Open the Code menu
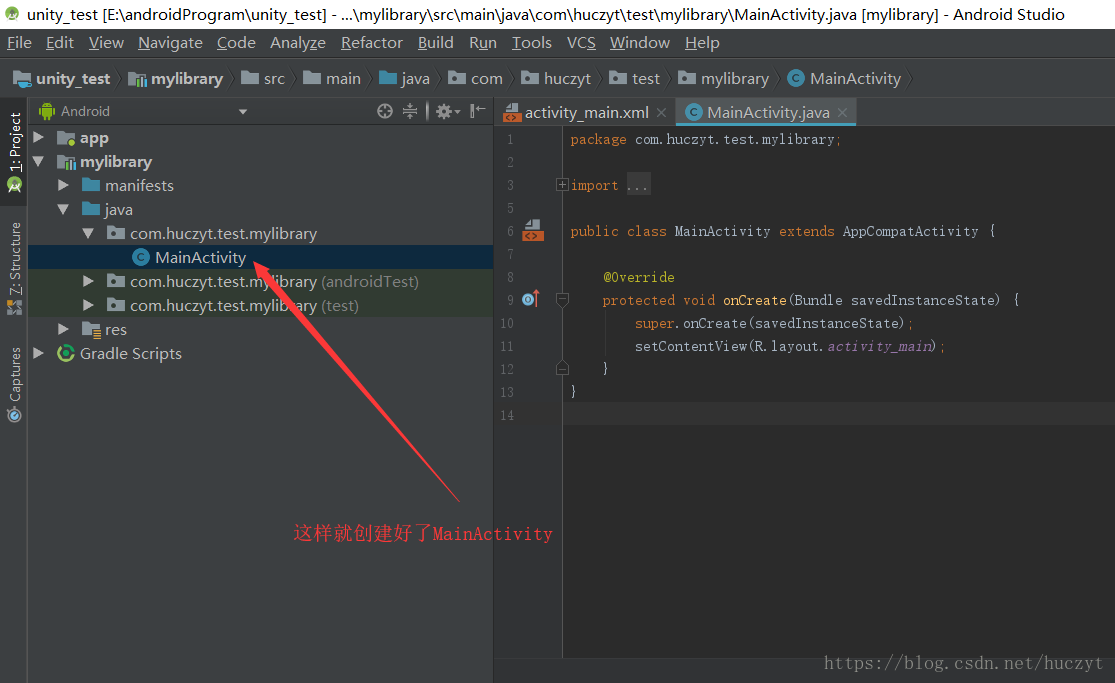 (x=236, y=43)
